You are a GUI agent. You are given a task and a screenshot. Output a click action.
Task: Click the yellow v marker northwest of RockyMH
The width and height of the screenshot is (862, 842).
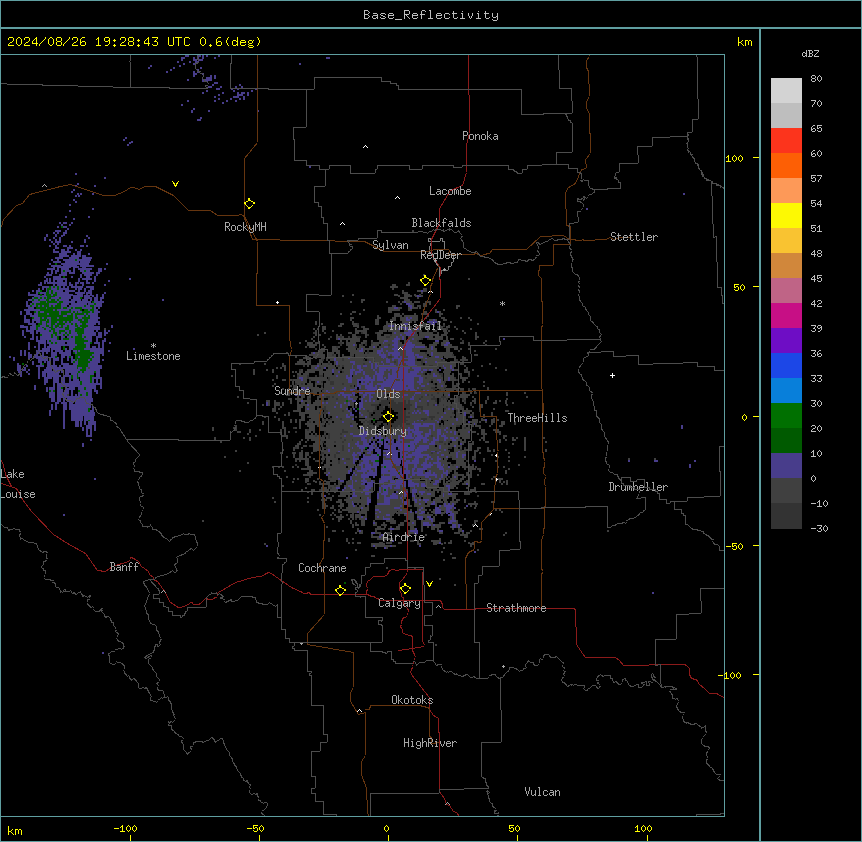coord(175,184)
